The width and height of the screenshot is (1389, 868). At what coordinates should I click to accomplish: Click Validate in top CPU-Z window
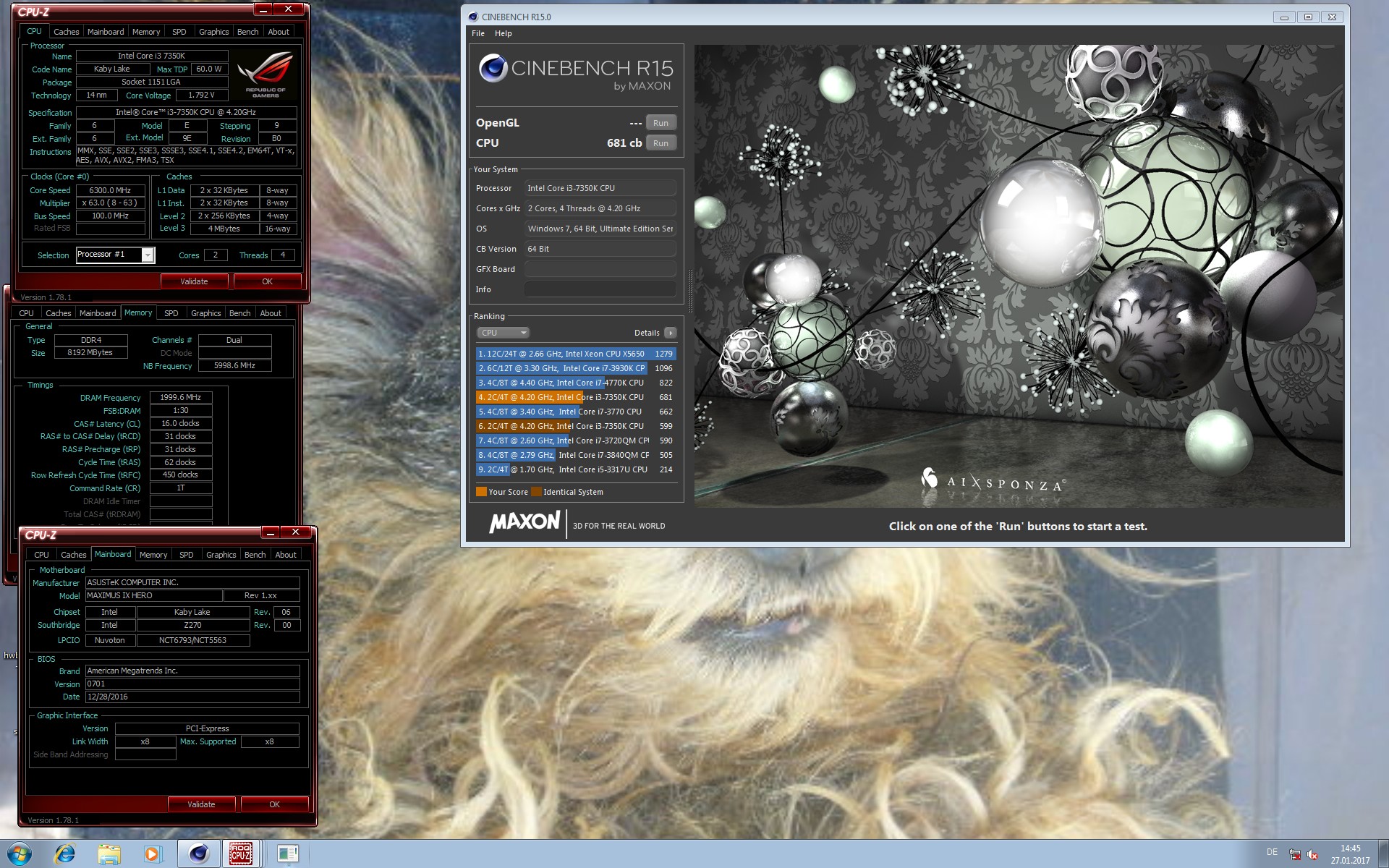coord(194,281)
